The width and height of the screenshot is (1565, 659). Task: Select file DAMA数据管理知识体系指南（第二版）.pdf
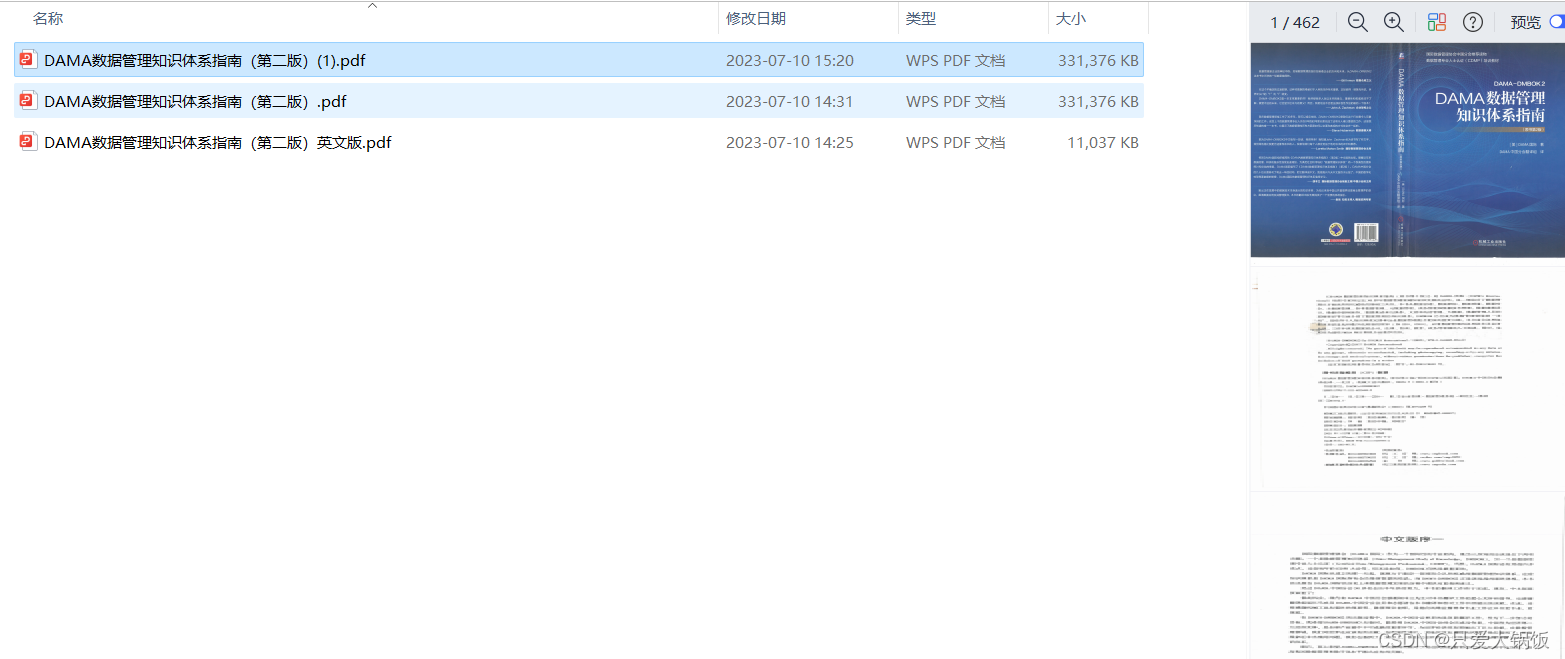[x=579, y=101]
